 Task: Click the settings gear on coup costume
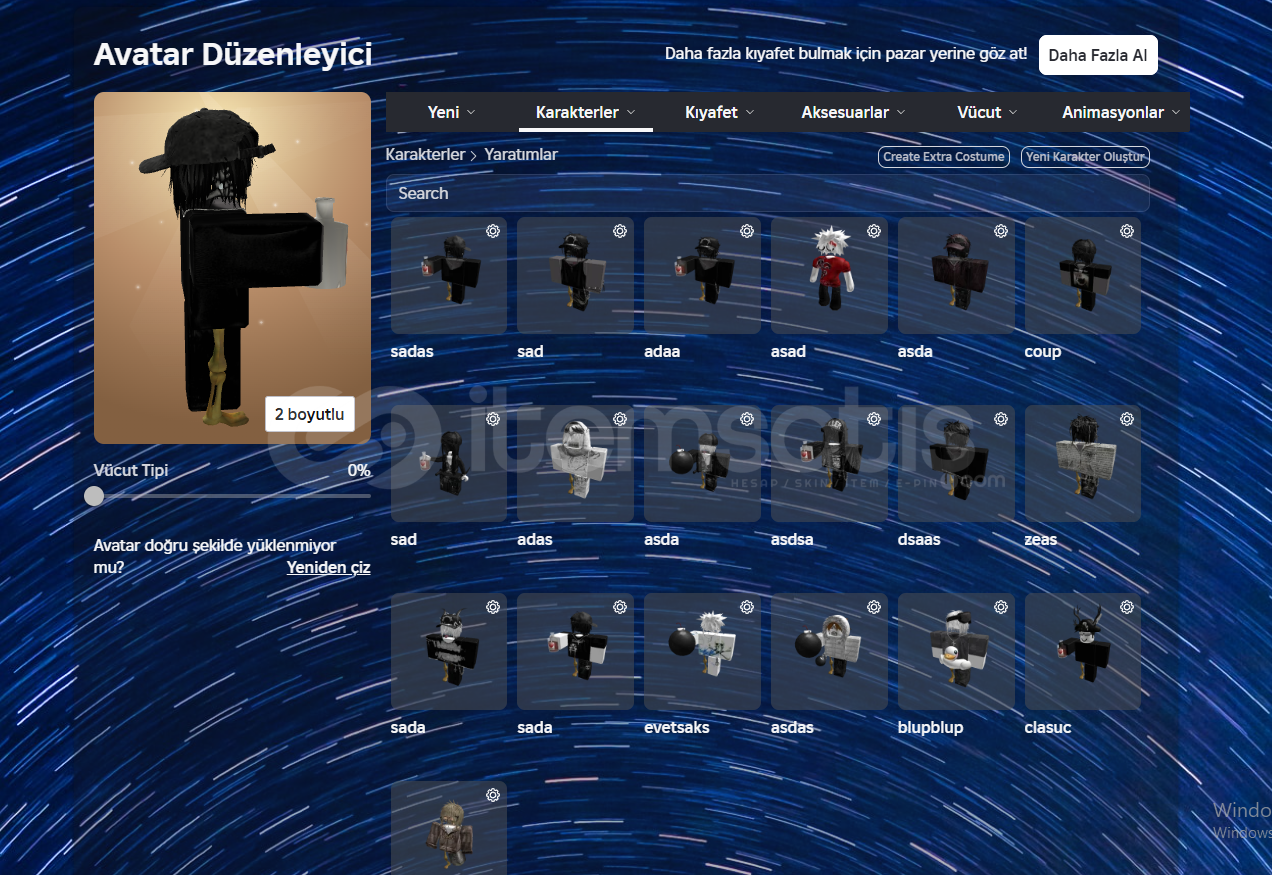click(1127, 231)
